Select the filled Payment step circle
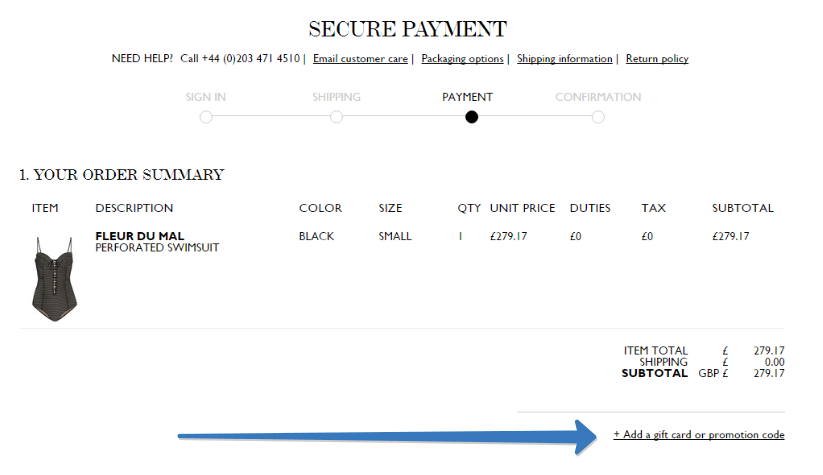 coord(472,117)
